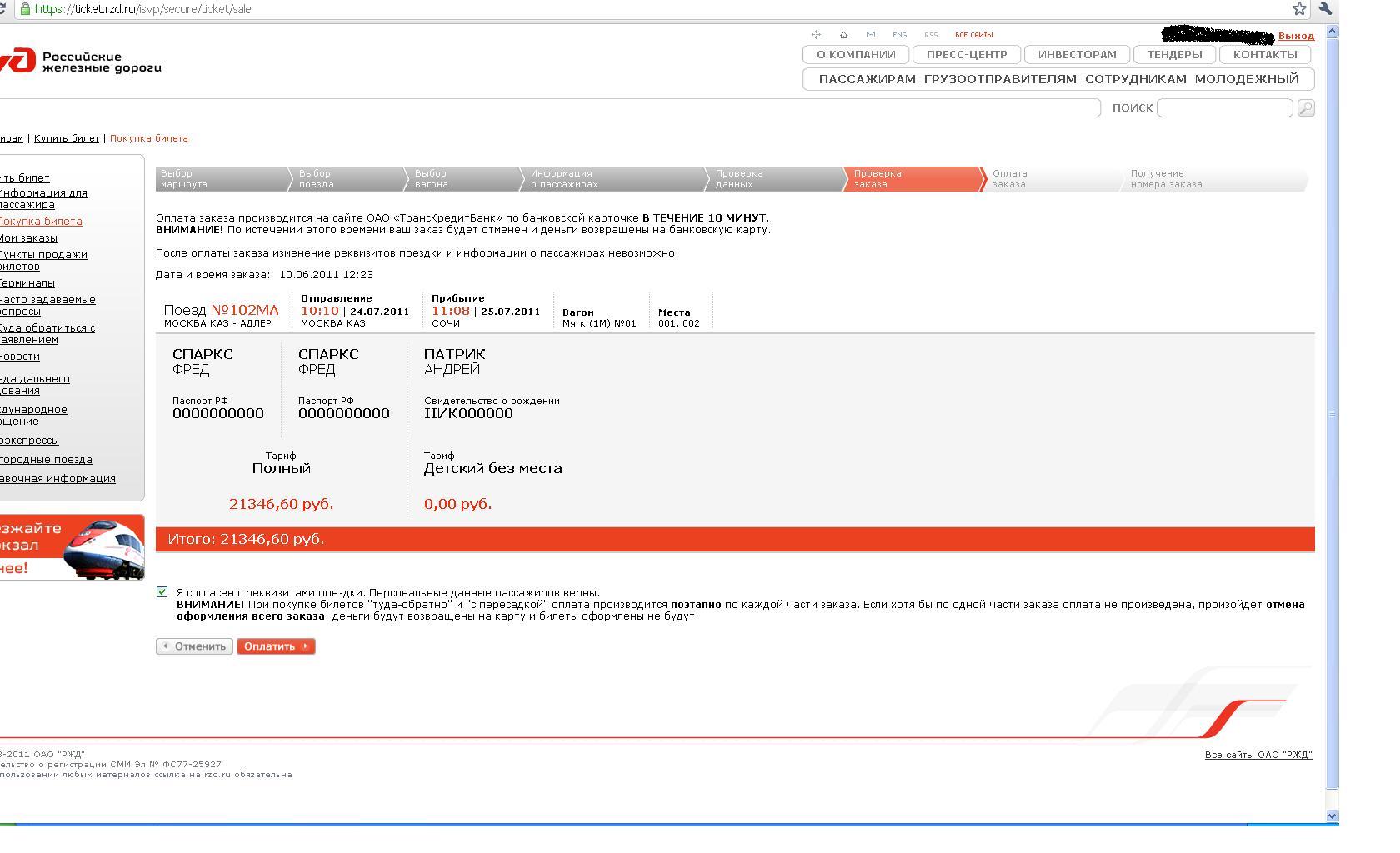Switch site language with ENG link
The image size is (1400, 853).
click(x=899, y=35)
